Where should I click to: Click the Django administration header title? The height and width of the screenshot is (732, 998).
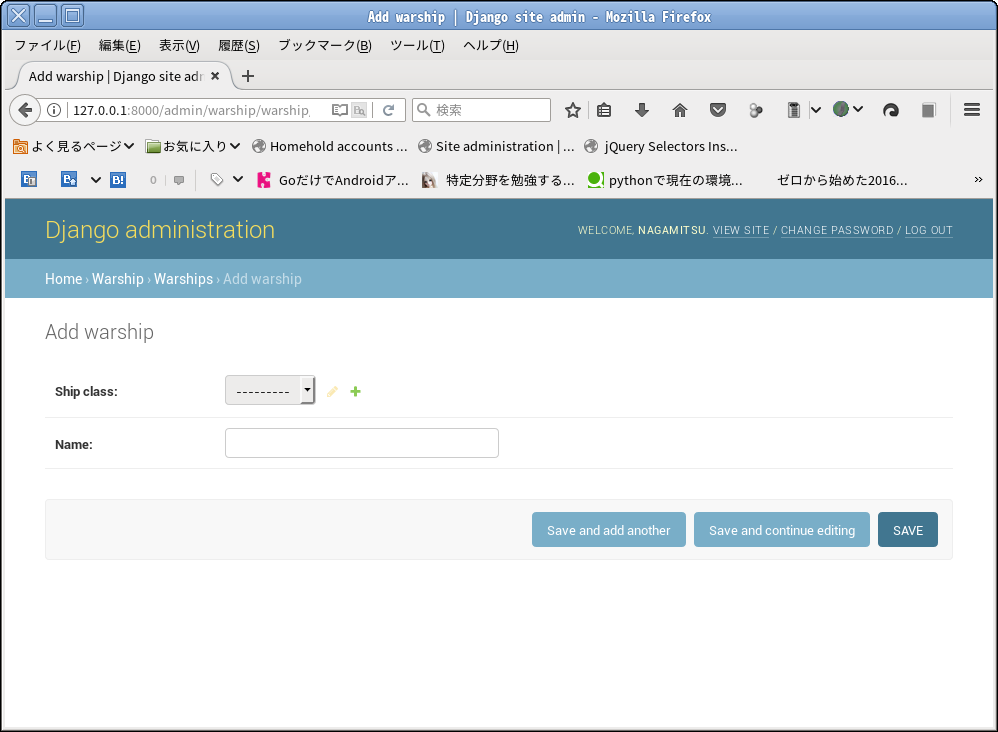(x=160, y=230)
